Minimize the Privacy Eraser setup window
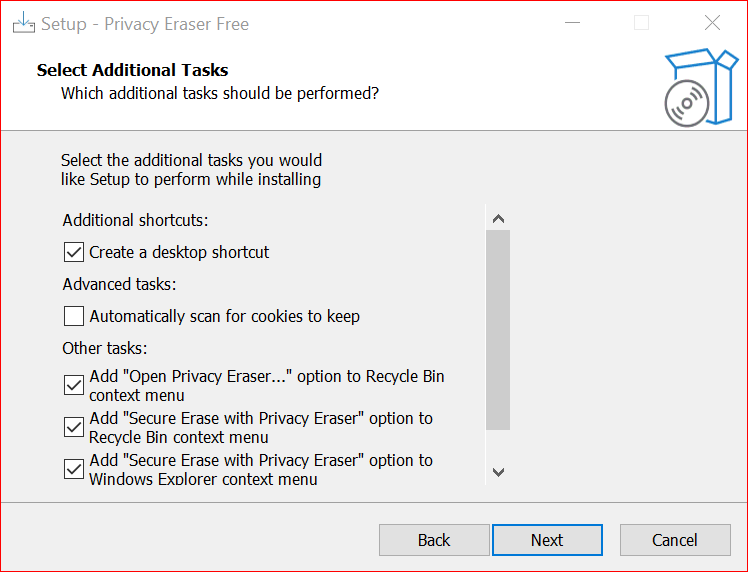748x572 pixels. (571, 23)
